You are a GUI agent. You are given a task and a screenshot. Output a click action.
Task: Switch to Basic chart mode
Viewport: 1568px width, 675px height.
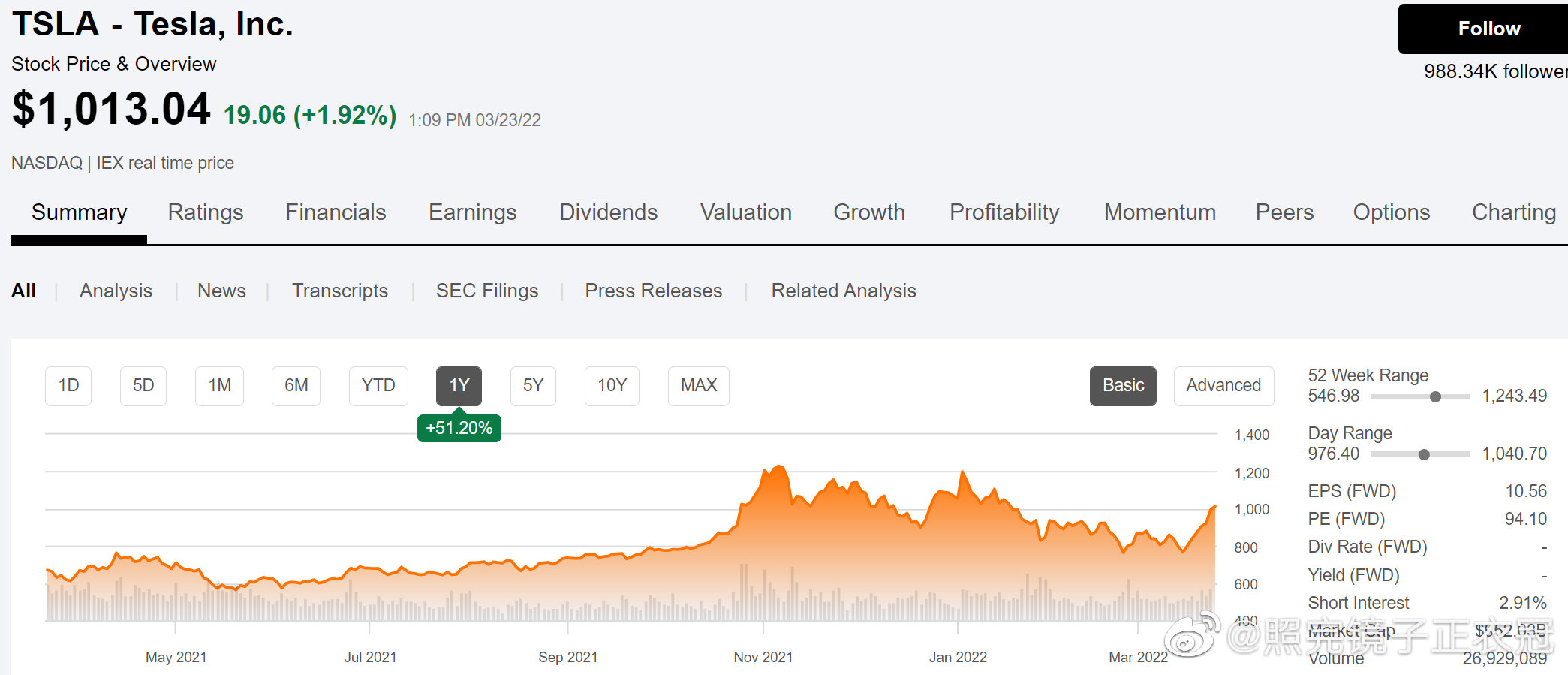[1123, 386]
